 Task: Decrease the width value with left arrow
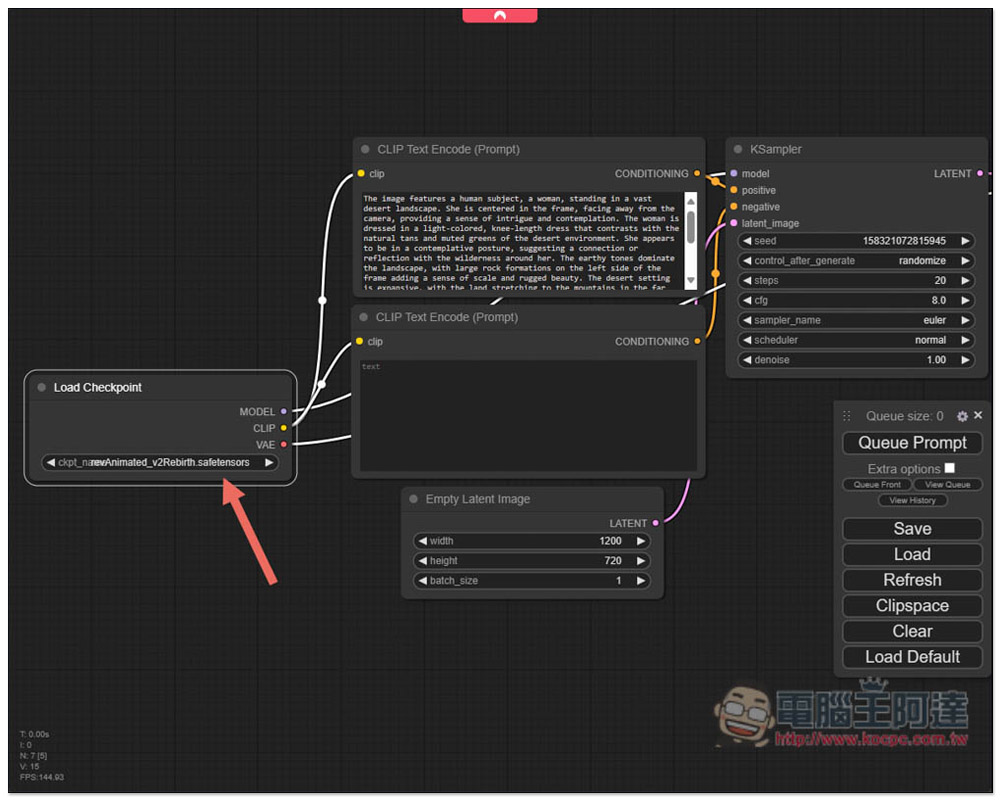pyautogui.click(x=422, y=541)
